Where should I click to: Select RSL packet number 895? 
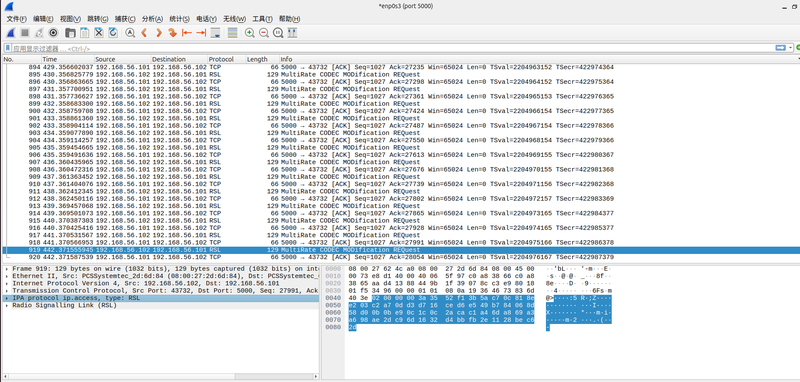(x=401, y=74)
